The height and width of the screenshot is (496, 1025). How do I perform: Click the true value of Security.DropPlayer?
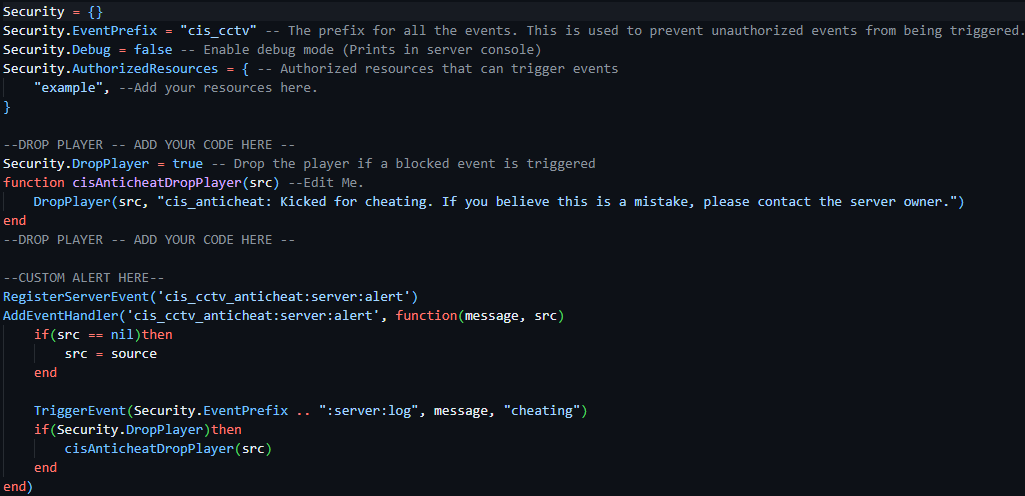click(x=188, y=163)
